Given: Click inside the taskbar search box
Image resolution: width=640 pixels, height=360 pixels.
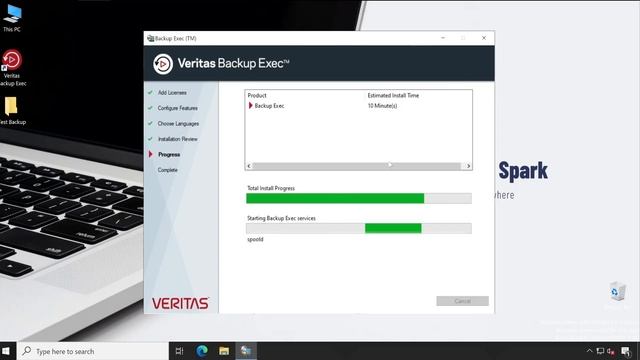Looking at the screenshot, I should [x=93, y=351].
